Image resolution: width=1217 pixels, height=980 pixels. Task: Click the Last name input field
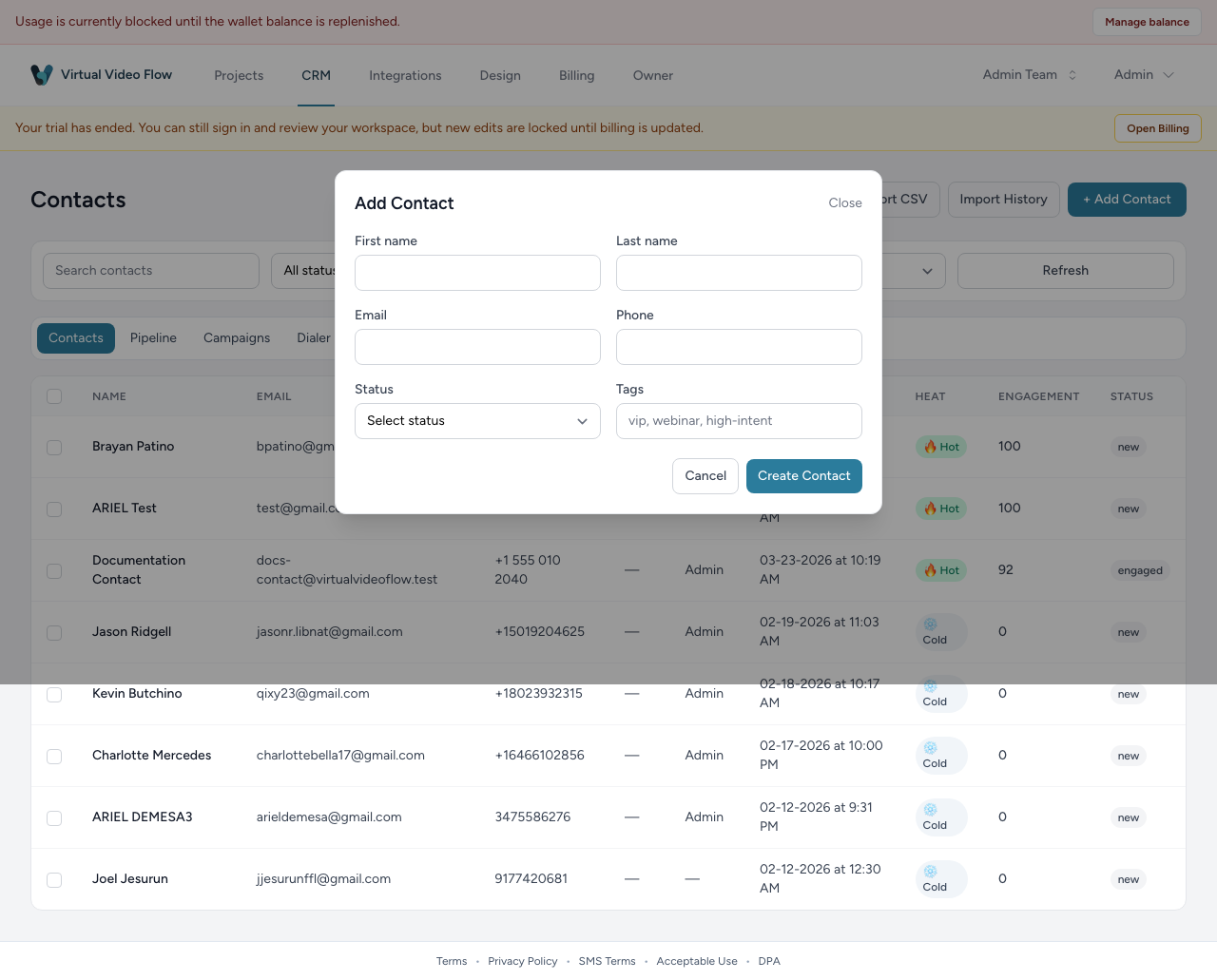(739, 273)
